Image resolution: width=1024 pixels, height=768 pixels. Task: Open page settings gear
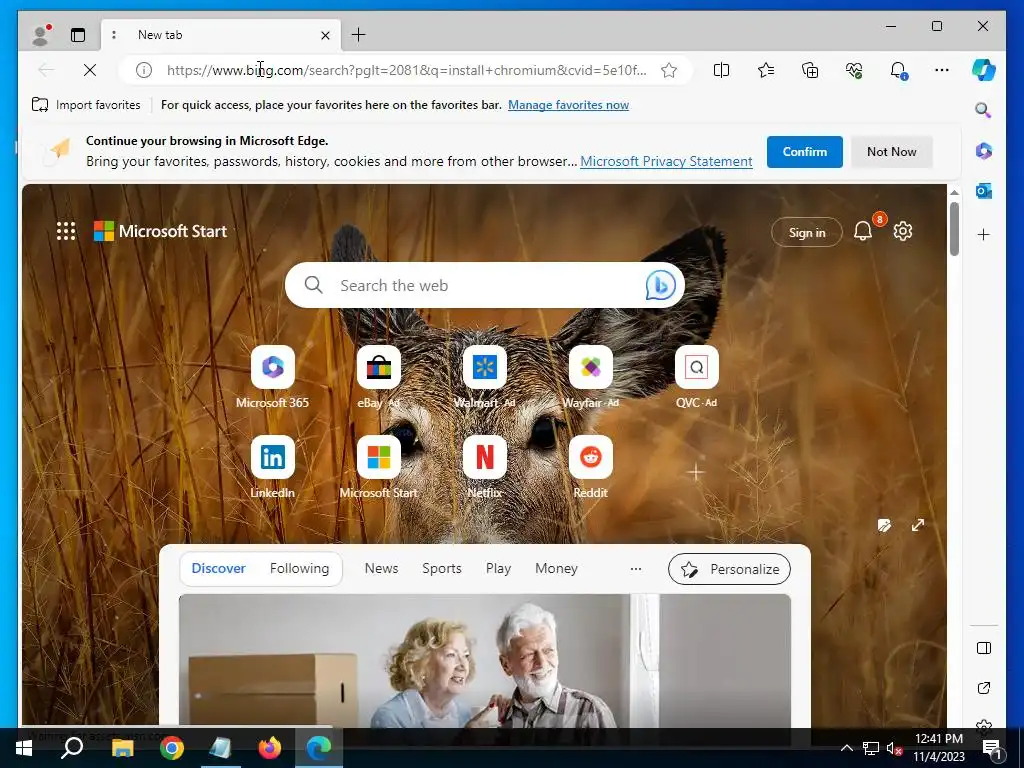pyautogui.click(x=903, y=231)
